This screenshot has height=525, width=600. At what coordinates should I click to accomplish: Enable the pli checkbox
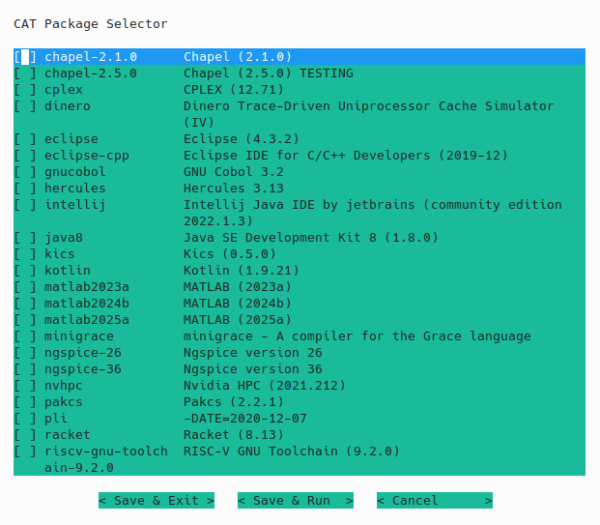point(25,419)
